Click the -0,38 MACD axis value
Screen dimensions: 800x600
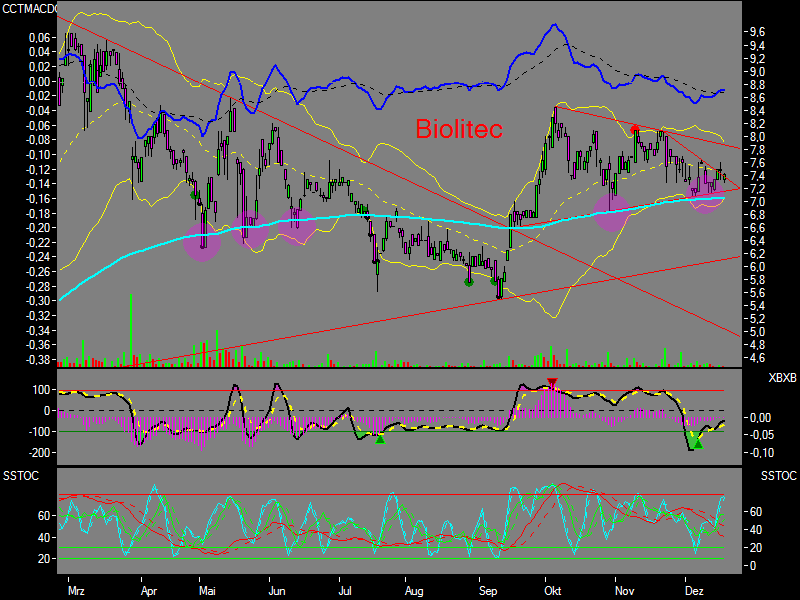(37, 360)
